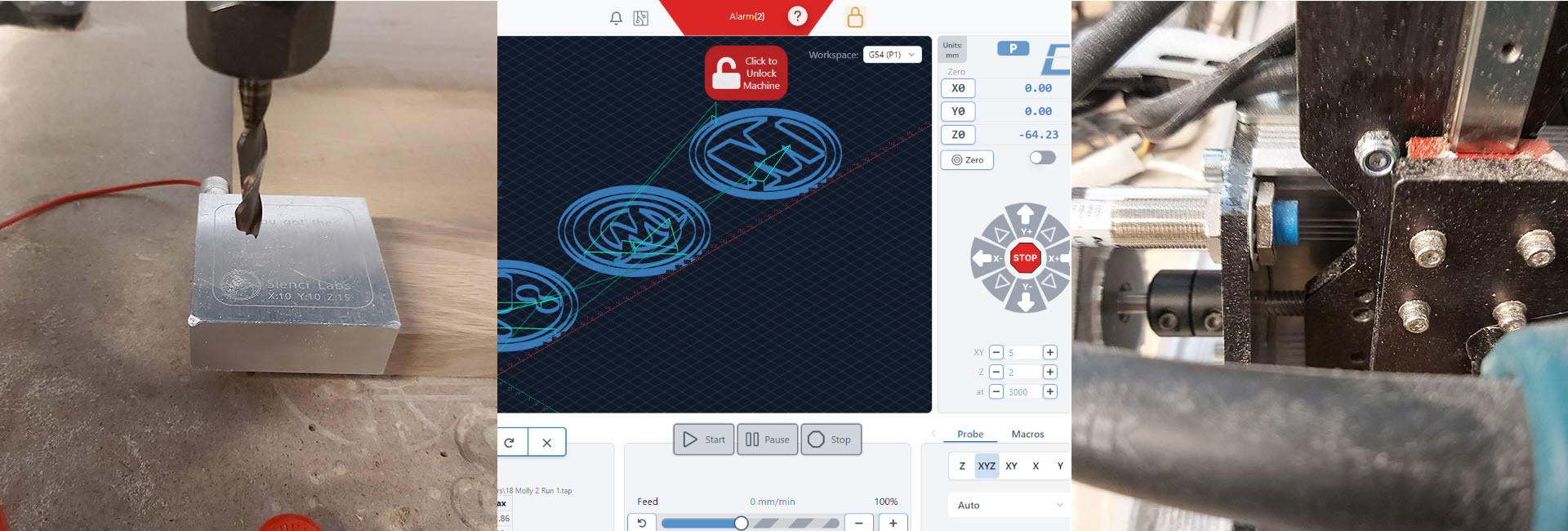
Task: Click the left chevron beside the Probe tab
Action: (x=933, y=433)
